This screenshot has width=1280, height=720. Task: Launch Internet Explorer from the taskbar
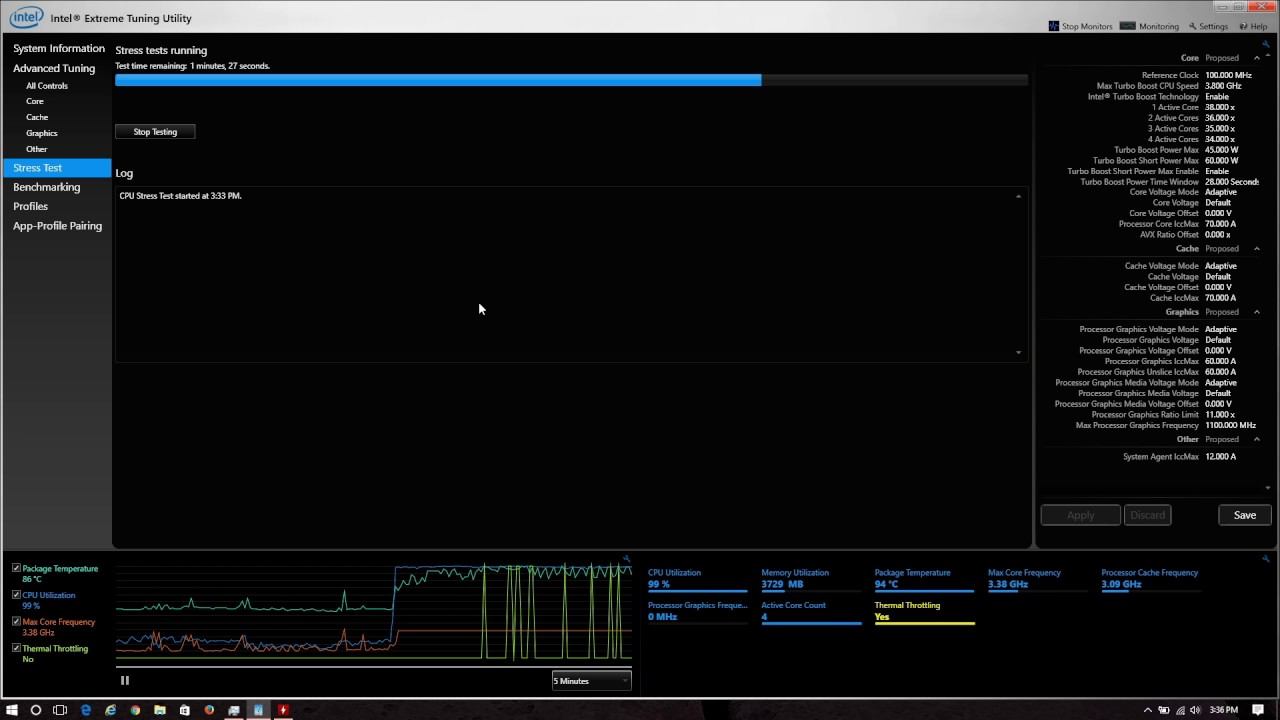[111, 710]
